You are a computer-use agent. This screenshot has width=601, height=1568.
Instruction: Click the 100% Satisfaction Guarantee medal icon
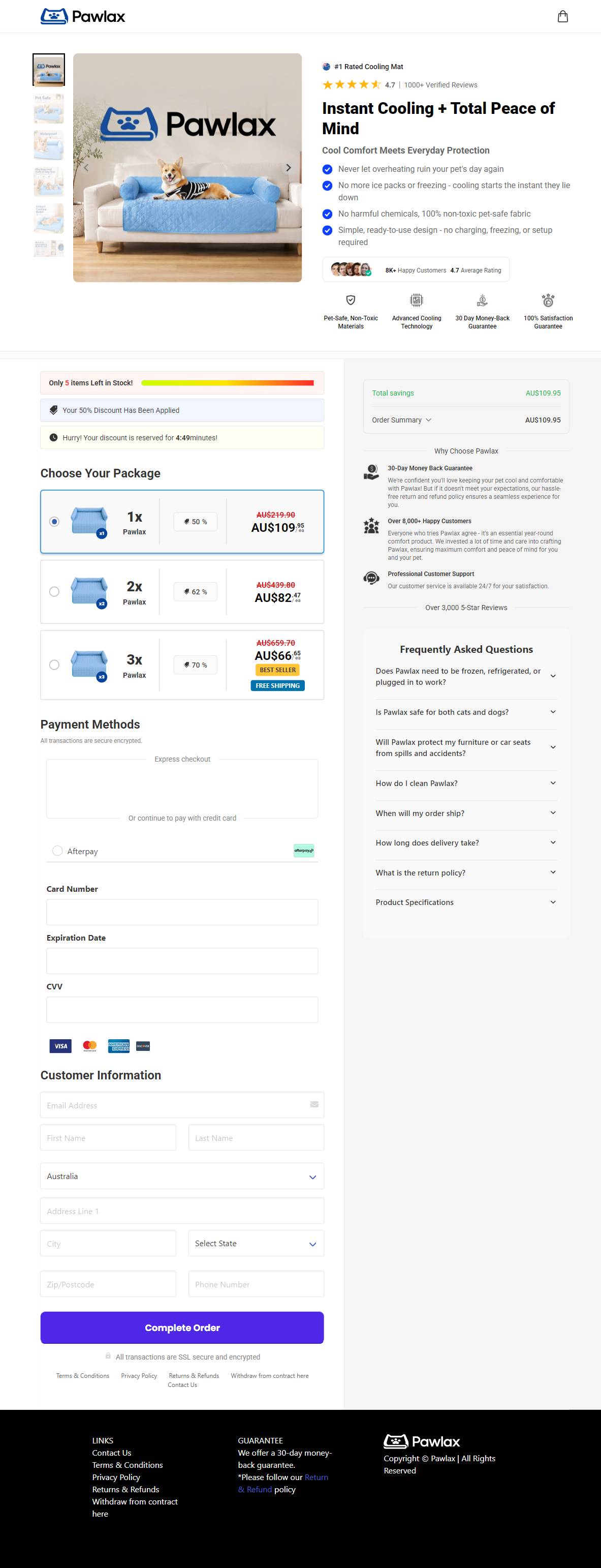point(548,300)
